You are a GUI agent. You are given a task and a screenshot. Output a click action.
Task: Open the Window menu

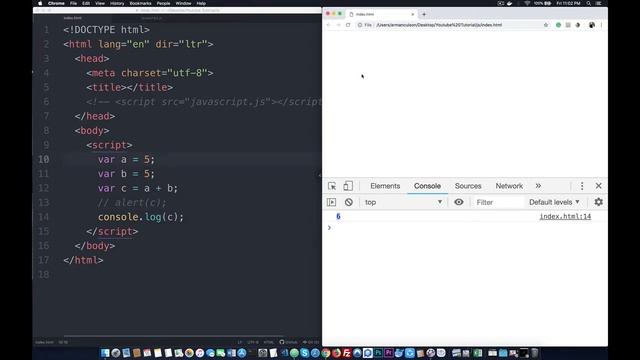183,3
